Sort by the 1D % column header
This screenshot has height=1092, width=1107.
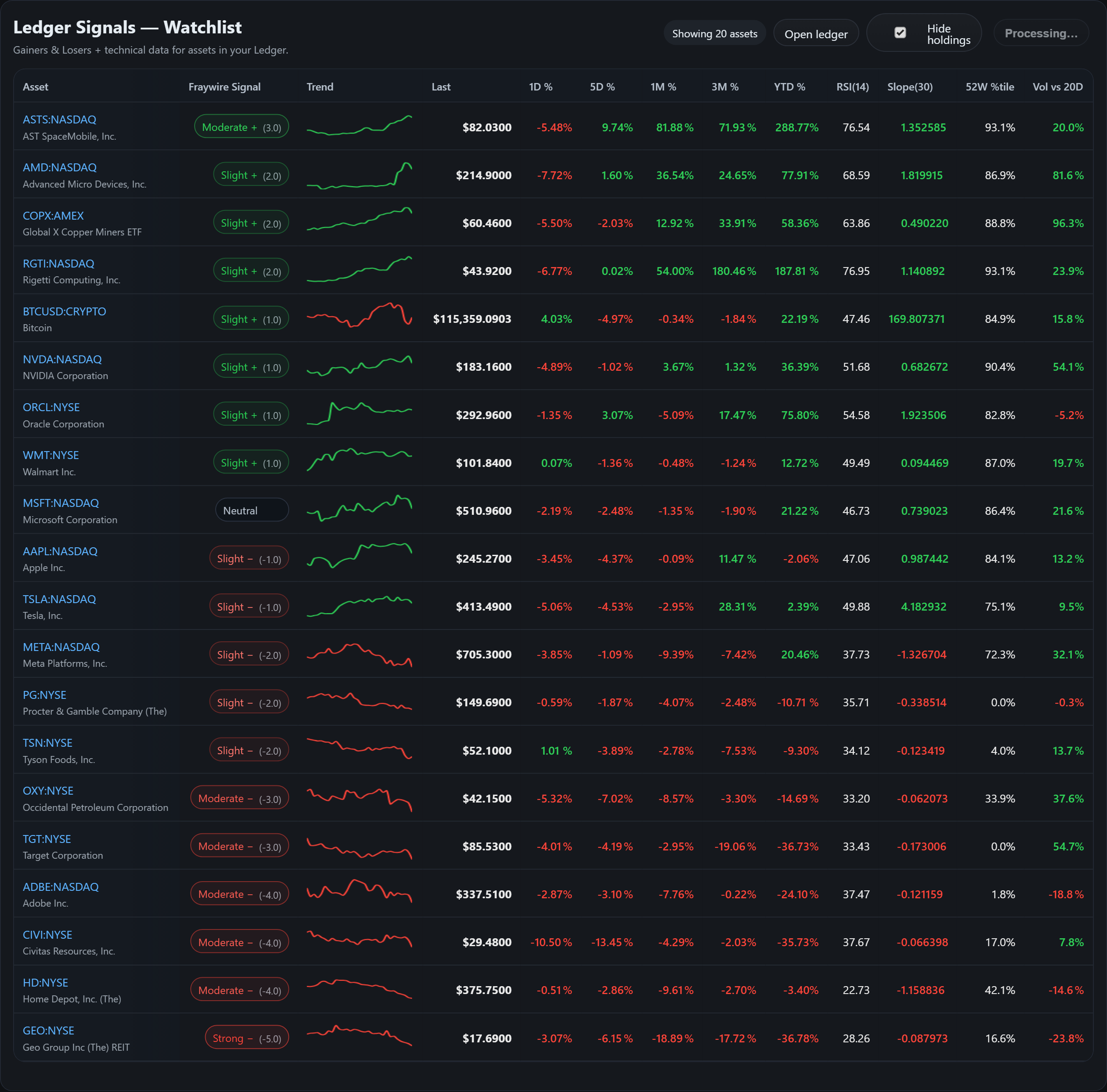(540, 87)
